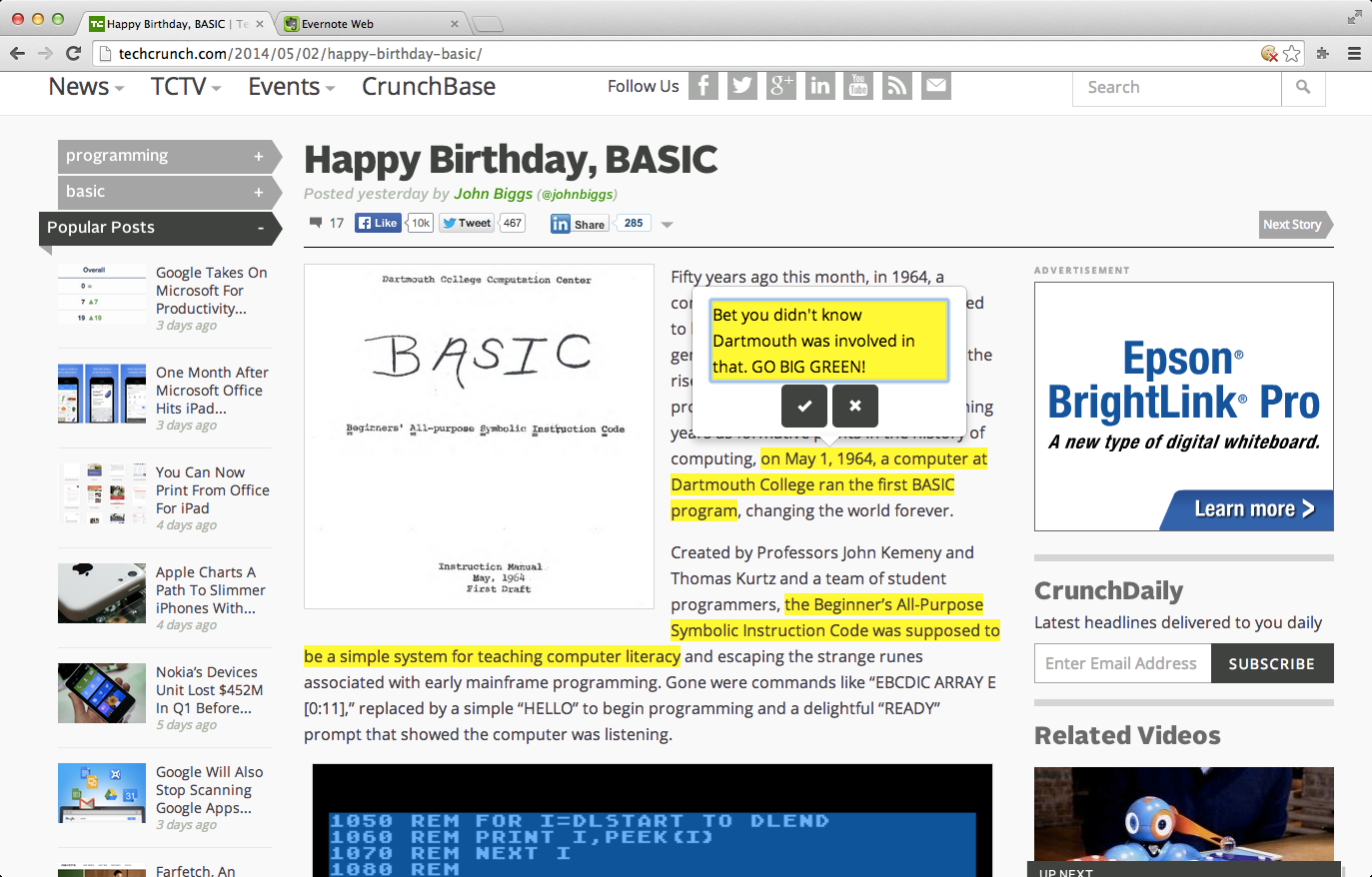1372x877 pixels.
Task: Open the browser extensions puzzle icon
Action: [x=1323, y=54]
